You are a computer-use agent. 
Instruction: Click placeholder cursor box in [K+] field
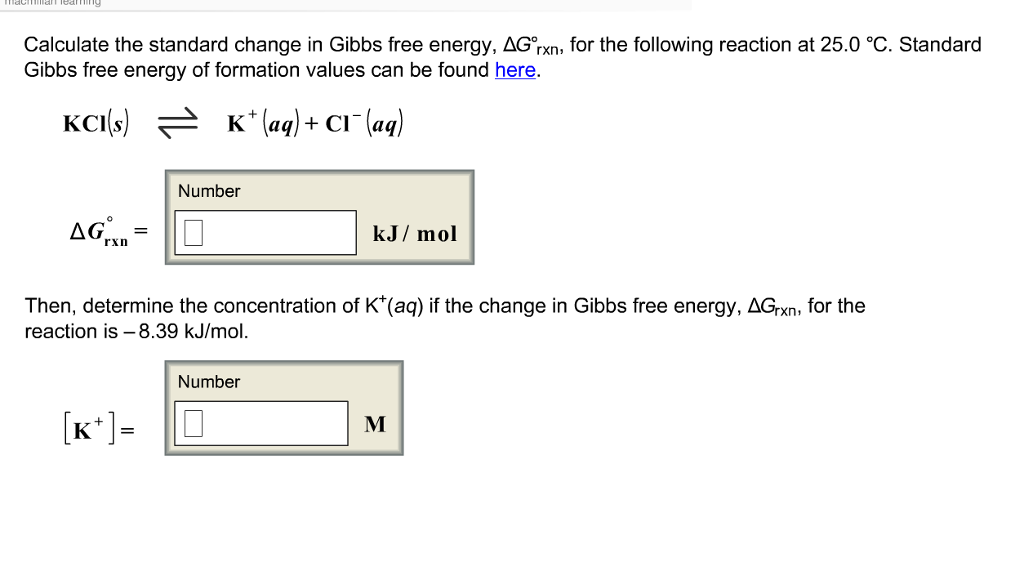pyautogui.click(x=193, y=423)
